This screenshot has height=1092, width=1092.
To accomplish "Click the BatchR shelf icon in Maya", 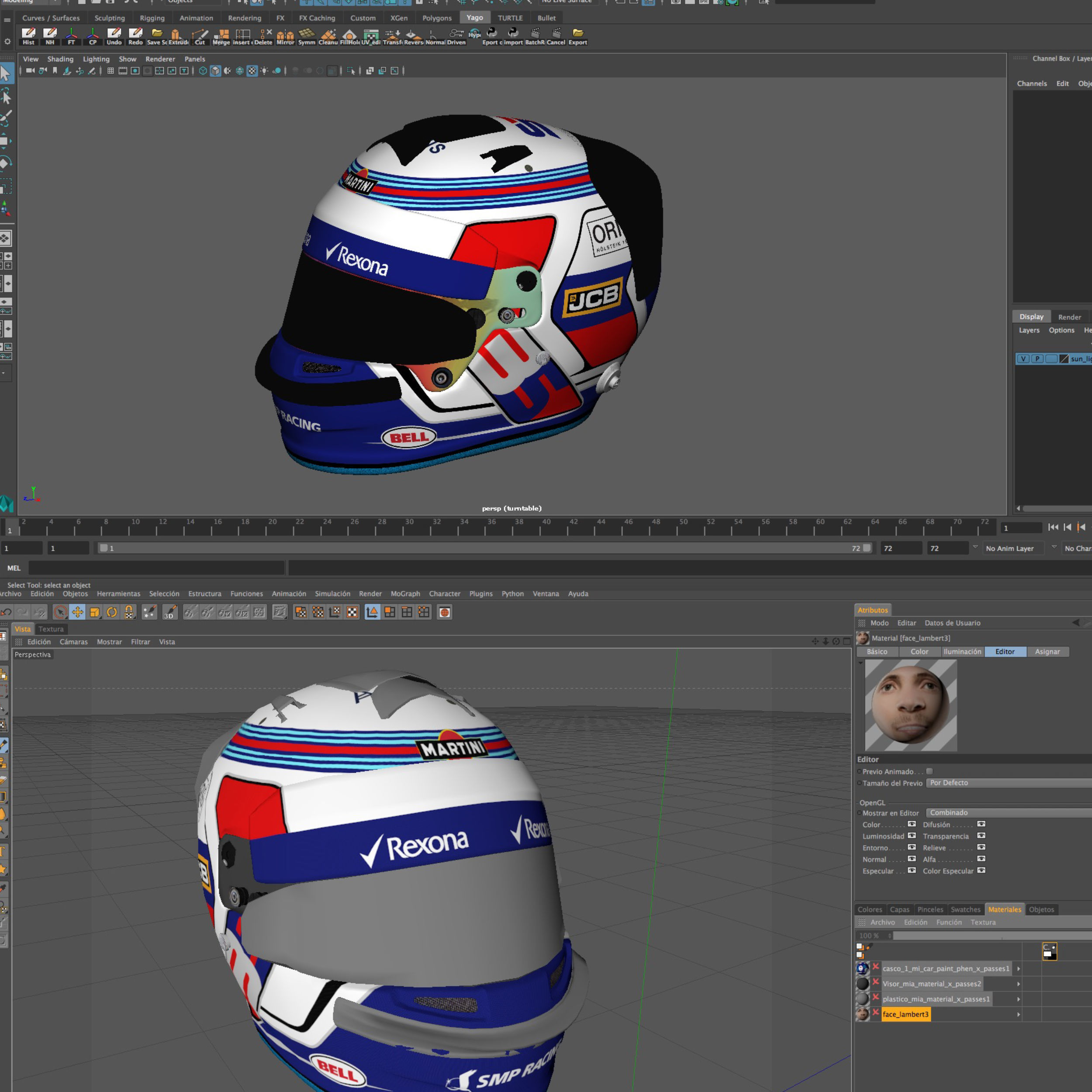I will [x=534, y=36].
